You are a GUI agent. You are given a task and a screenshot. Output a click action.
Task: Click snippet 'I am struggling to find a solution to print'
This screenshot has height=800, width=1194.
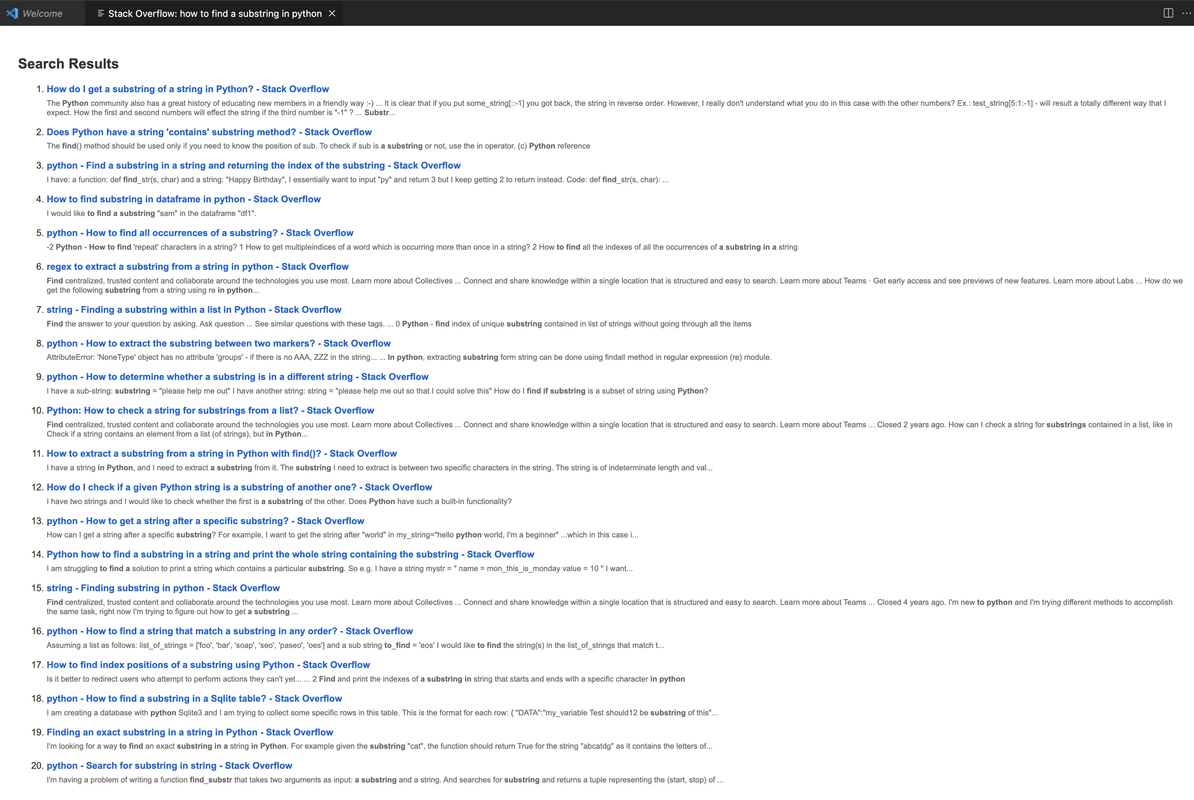[339, 569]
